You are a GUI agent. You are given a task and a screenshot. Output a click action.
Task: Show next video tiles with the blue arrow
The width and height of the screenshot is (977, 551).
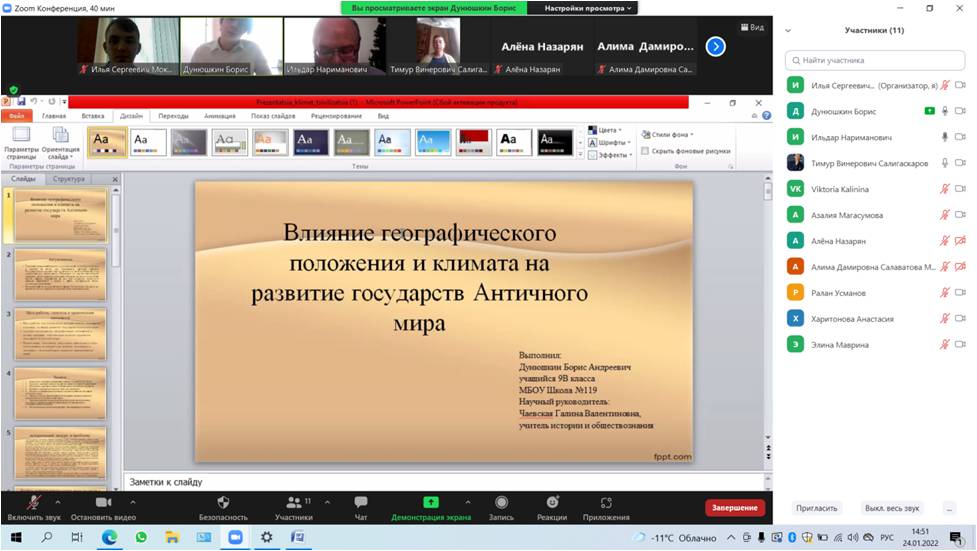pos(715,46)
